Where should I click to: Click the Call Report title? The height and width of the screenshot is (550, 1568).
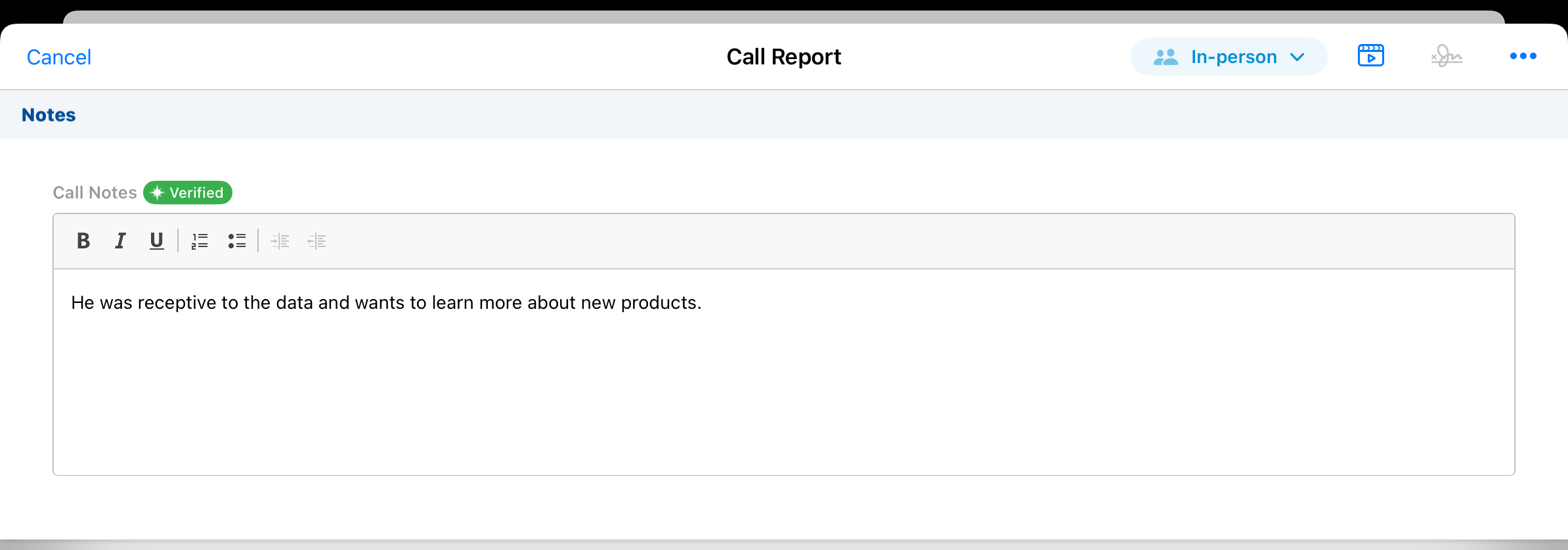783,57
